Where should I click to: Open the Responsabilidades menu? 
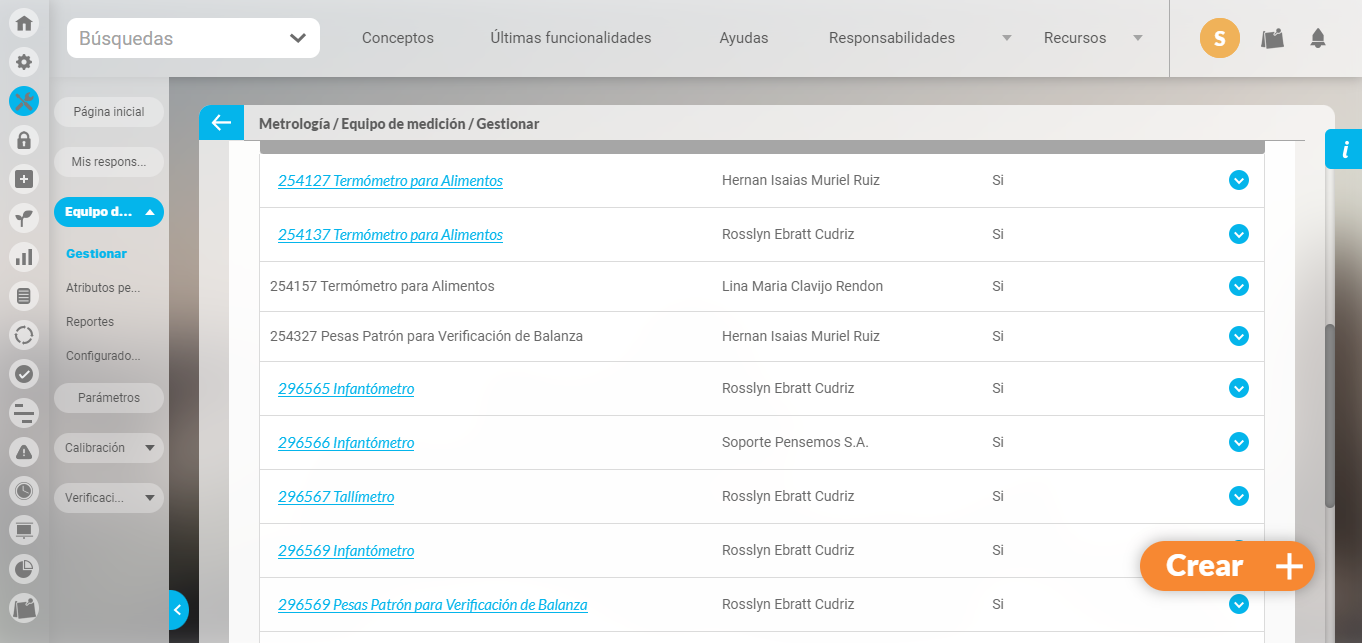coord(891,38)
